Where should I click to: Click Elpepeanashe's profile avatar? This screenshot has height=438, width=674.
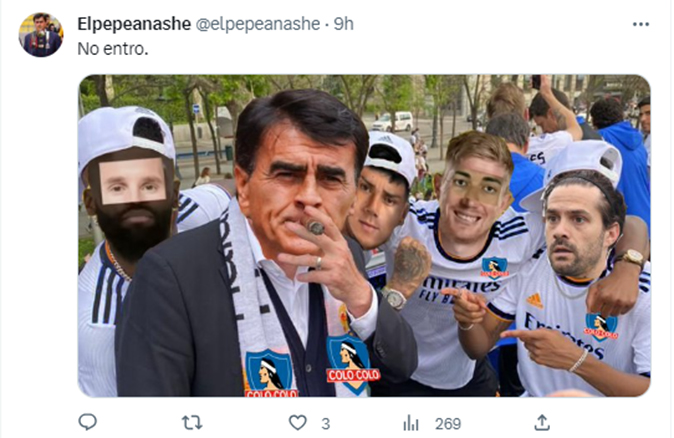coord(41,35)
